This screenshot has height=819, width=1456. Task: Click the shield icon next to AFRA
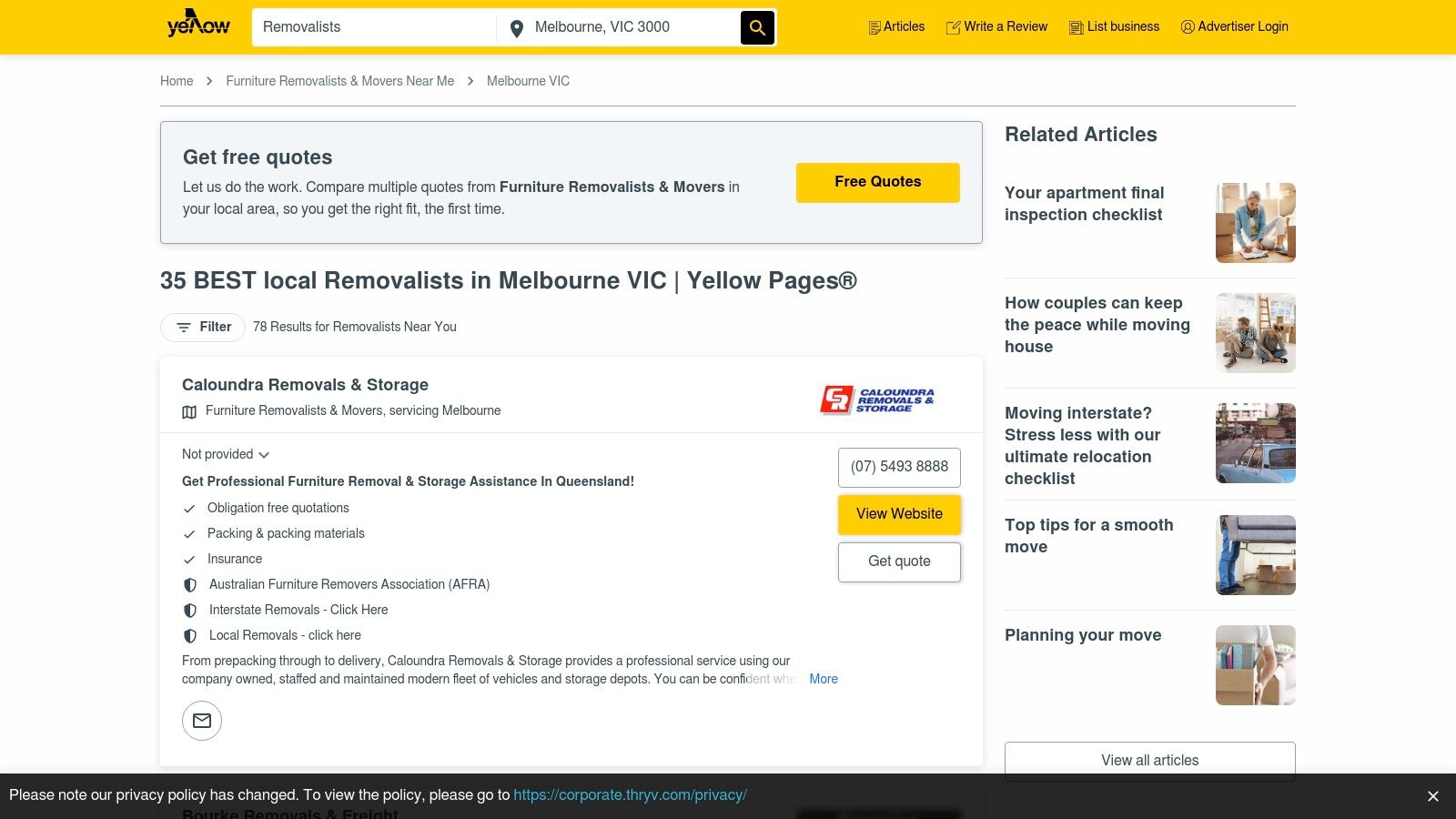pos(190,585)
